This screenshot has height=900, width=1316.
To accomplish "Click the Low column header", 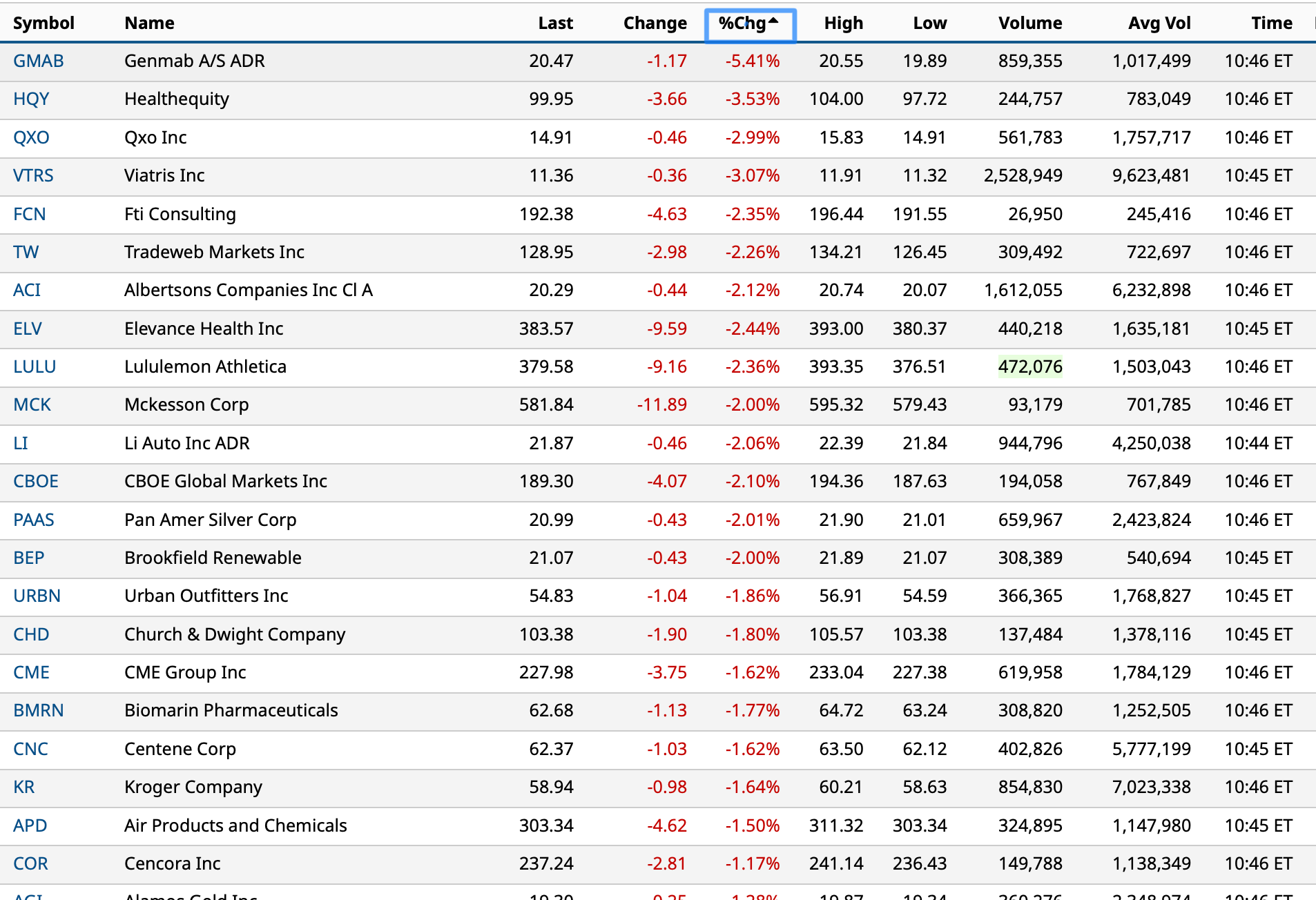I will point(929,23).
